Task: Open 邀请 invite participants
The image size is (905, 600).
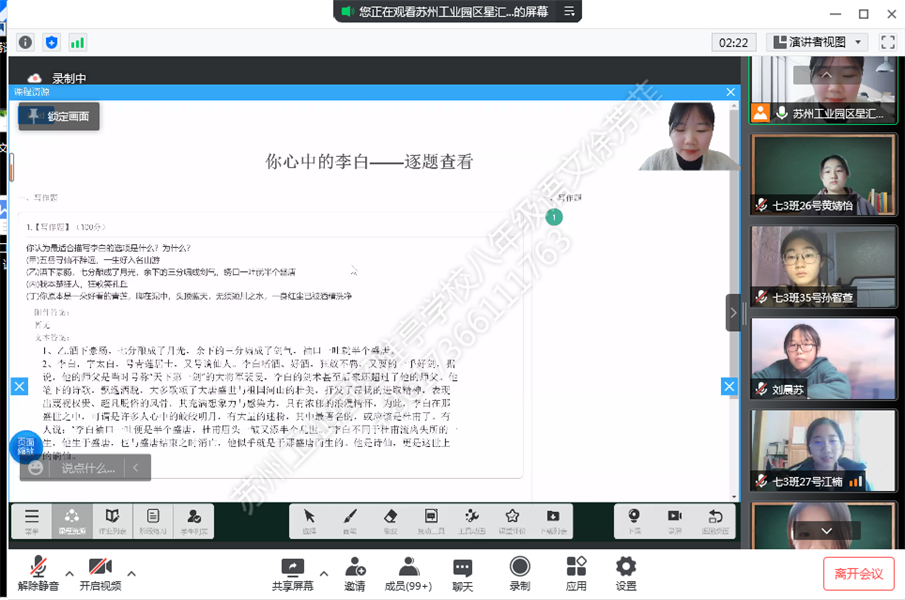Action: [x=355, y=573]
